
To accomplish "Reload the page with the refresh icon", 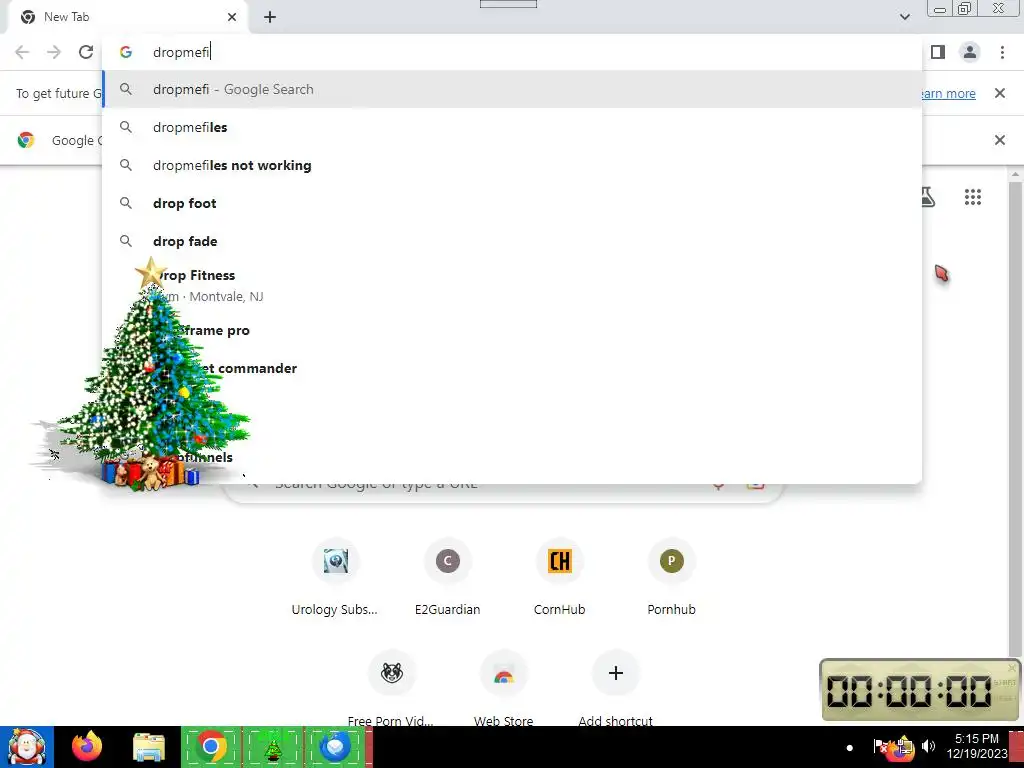I will click(86, 52).
